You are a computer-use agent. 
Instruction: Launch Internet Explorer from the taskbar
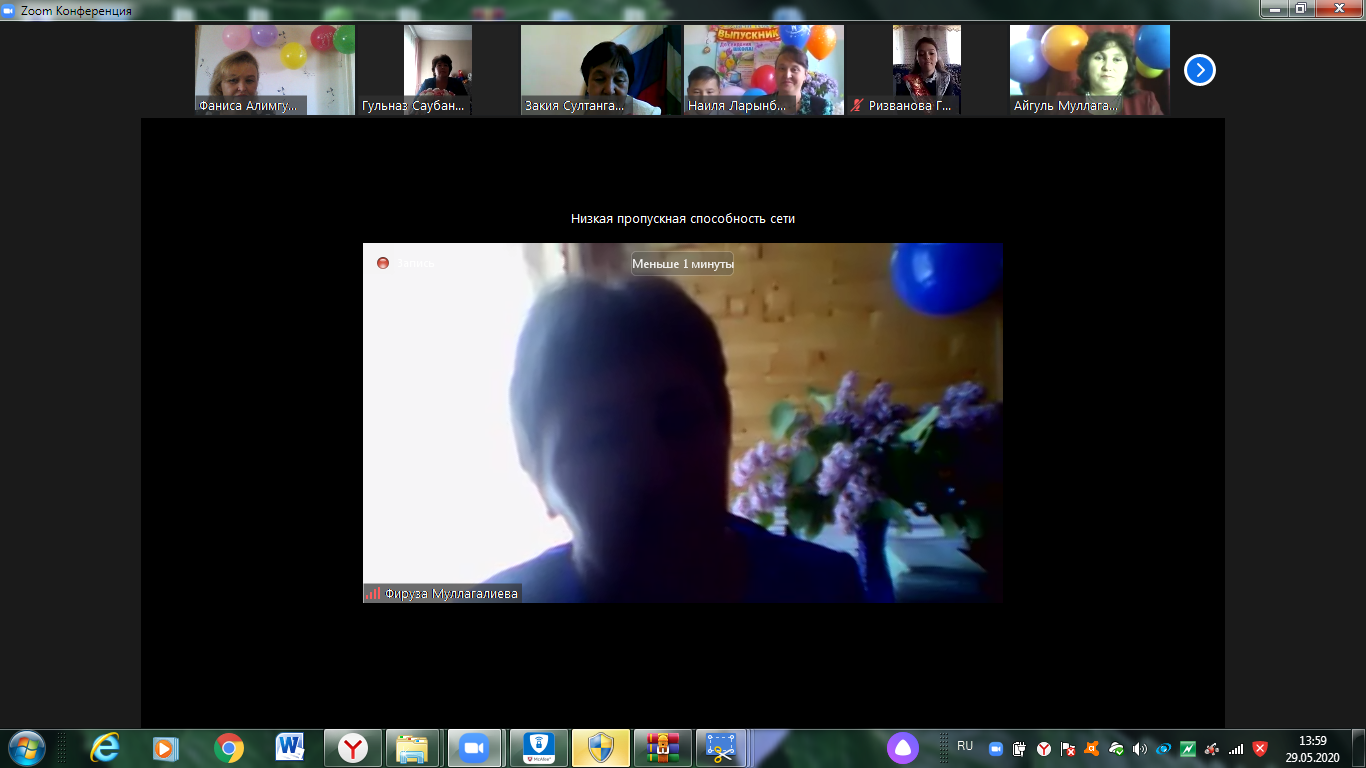(x=104, y=748)
